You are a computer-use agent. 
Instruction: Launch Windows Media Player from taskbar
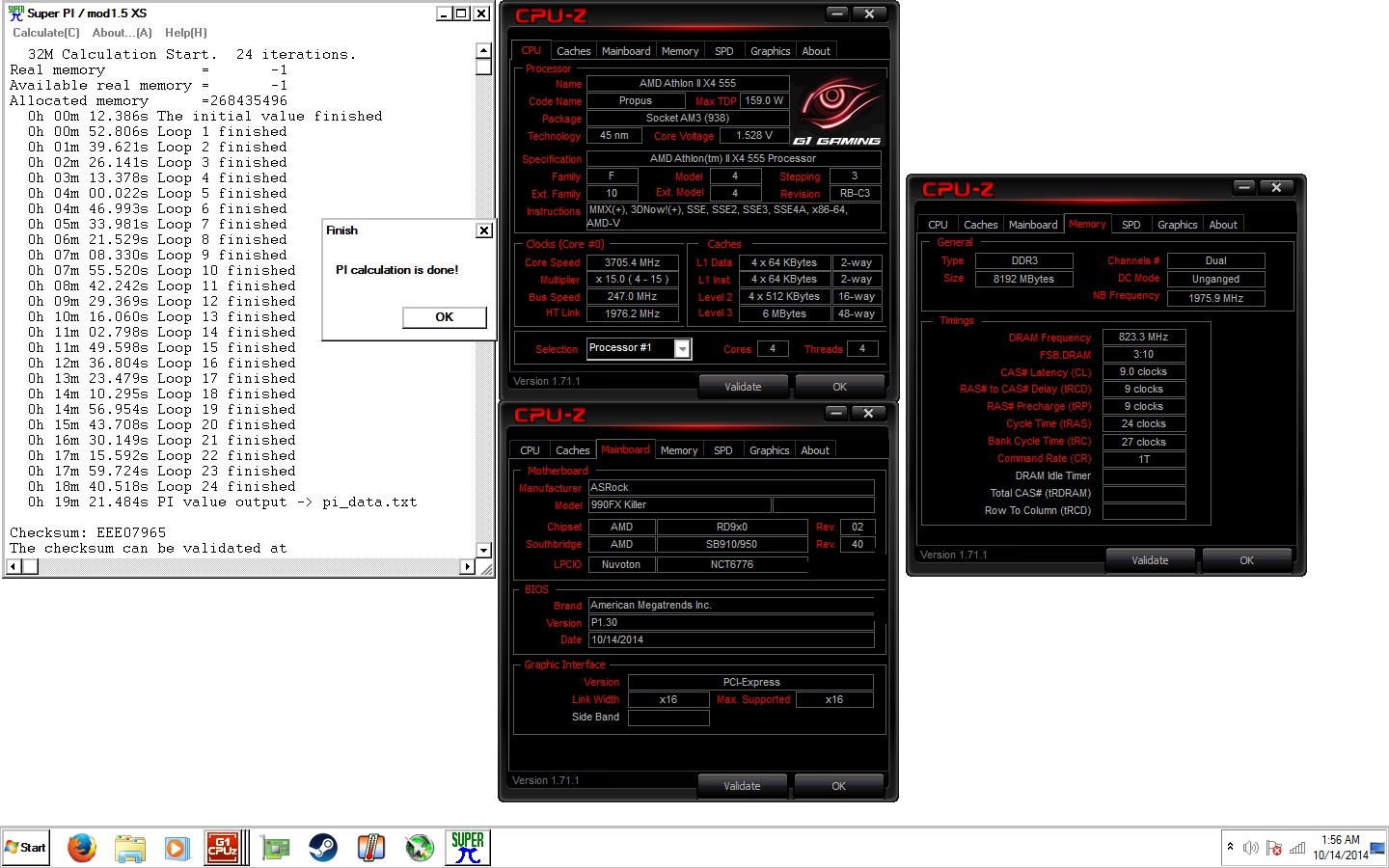(x=177, y=848)
